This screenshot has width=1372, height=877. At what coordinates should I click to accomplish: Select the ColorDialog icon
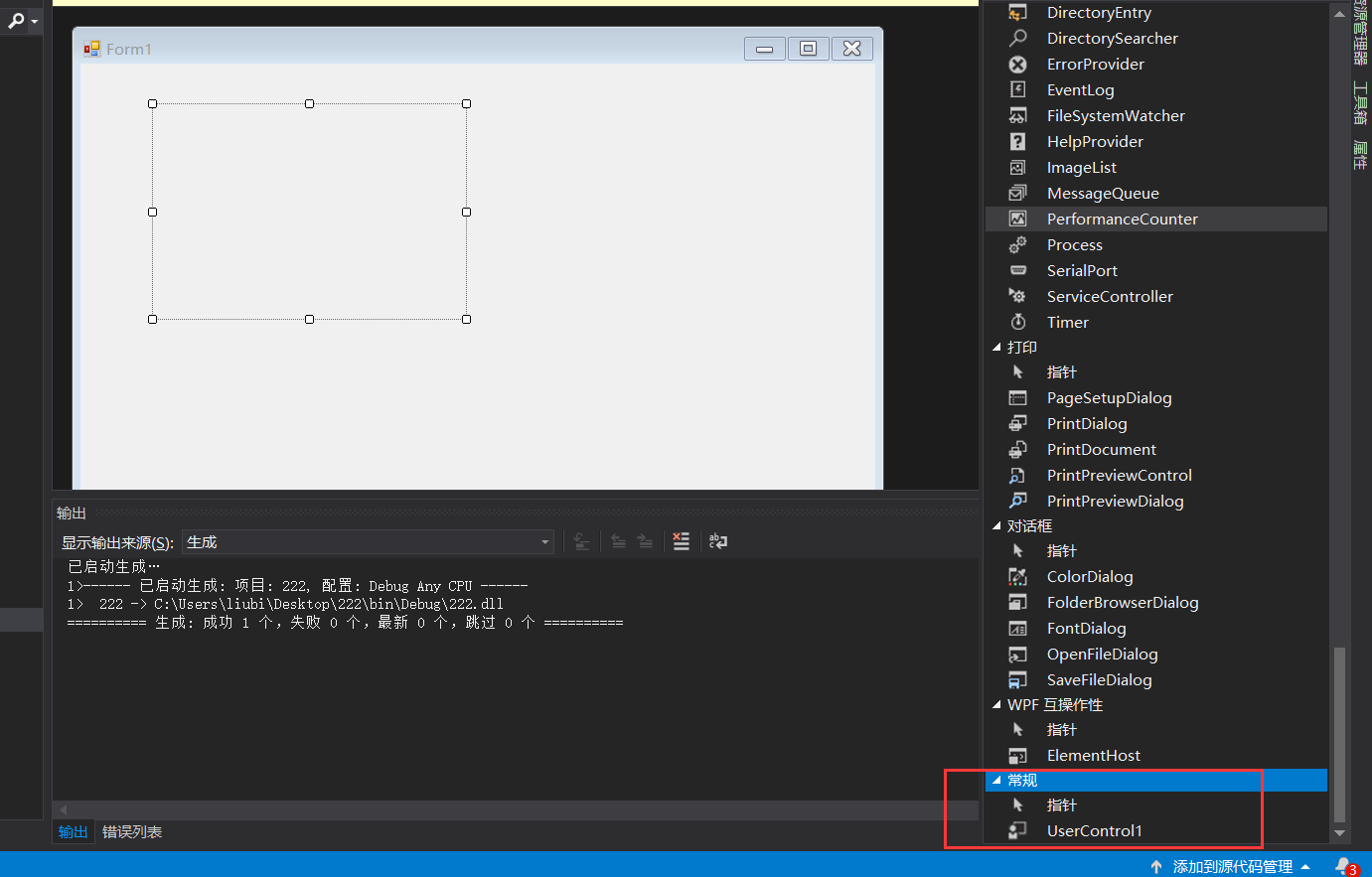1017,577
